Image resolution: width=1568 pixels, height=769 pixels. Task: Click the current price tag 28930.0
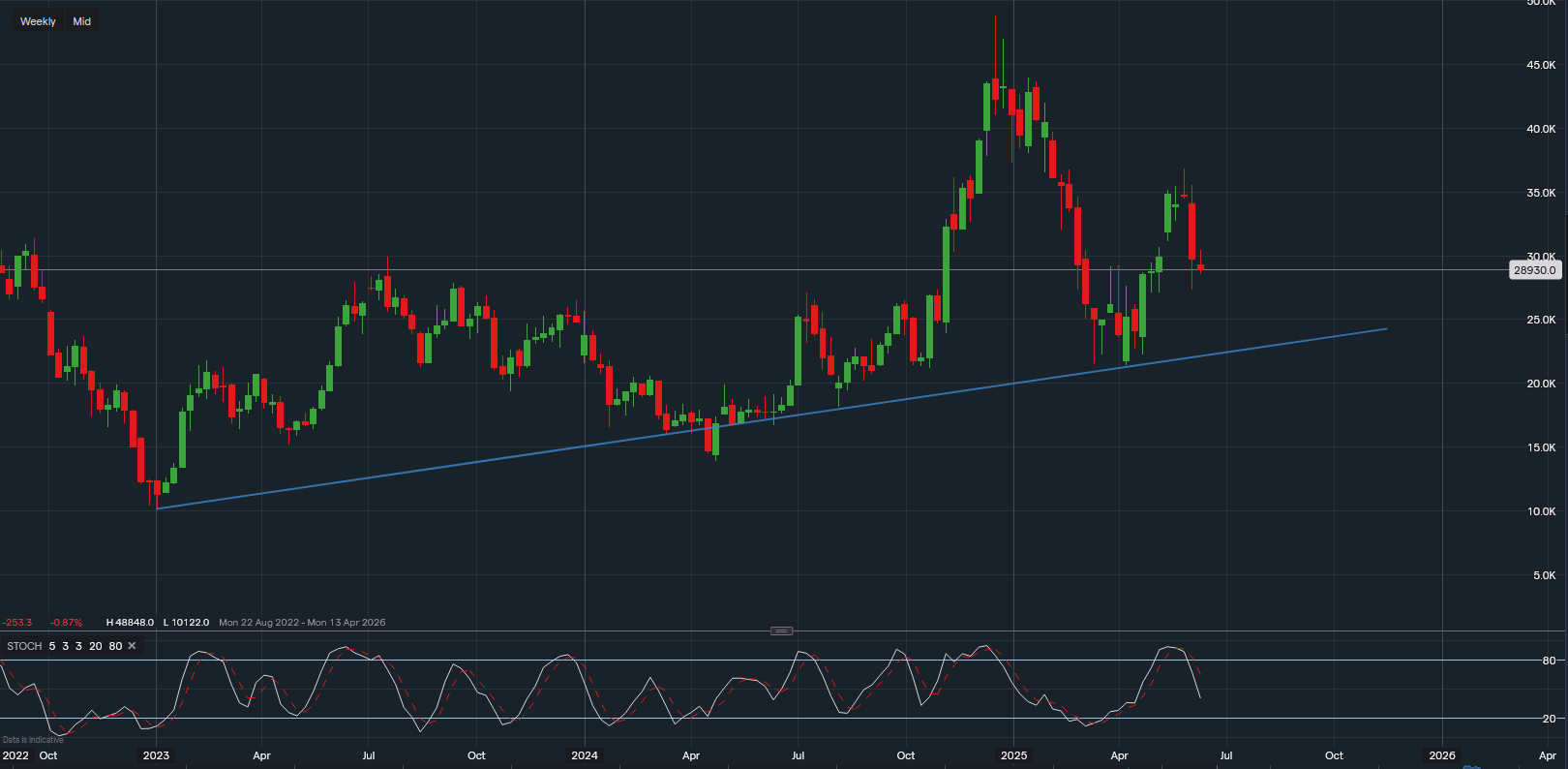point(1534,270)
